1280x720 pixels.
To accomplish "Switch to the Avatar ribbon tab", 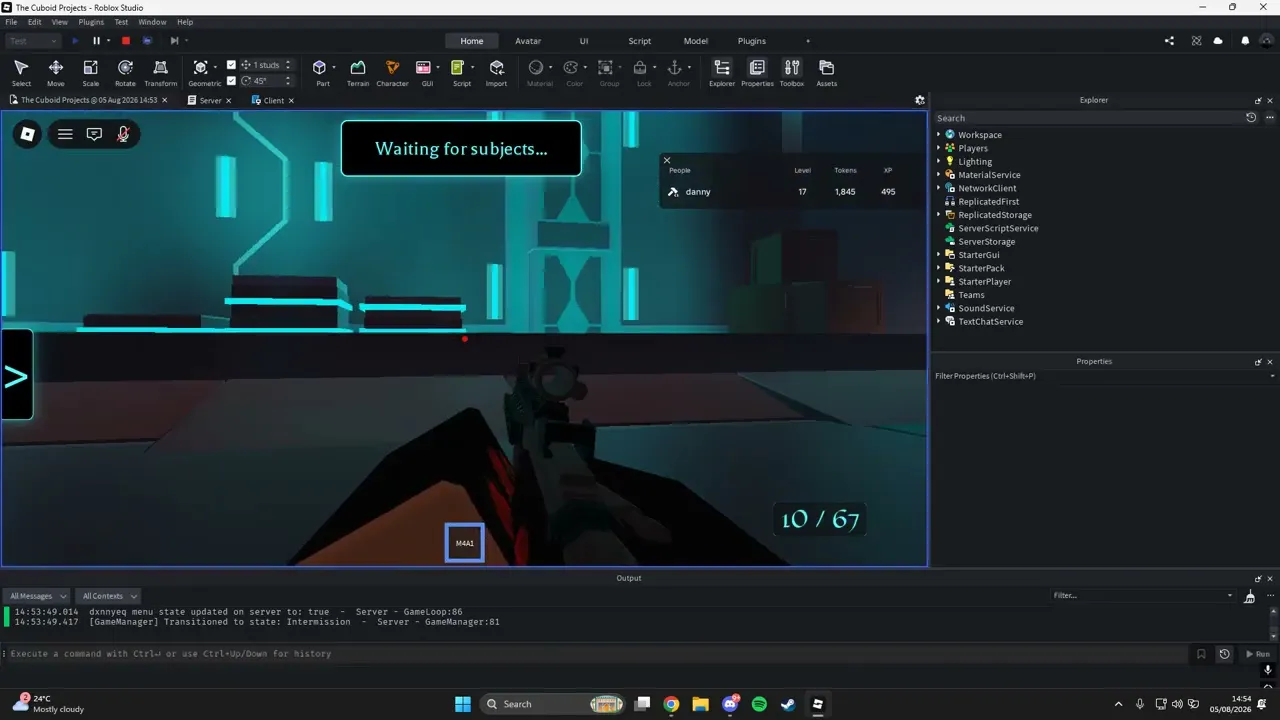I will (x=528, y=41).
